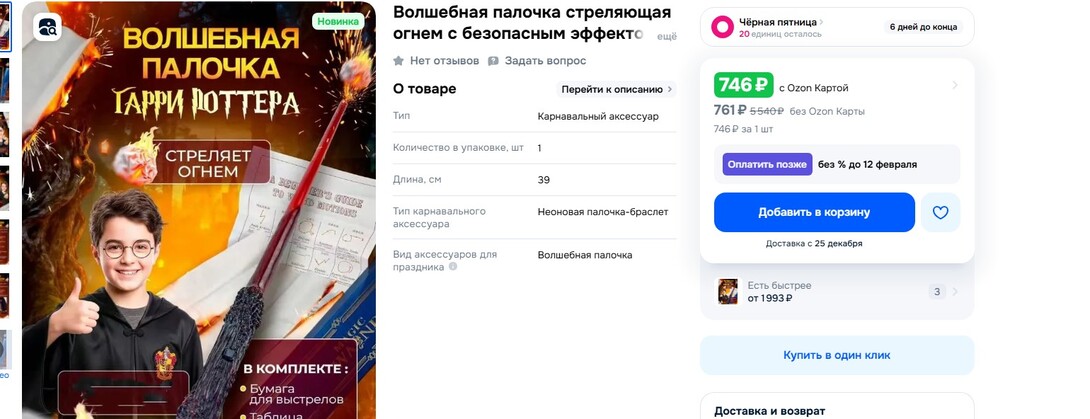Click the visual search icon on product image
The width and height of the screenshot is (1090, 419).
[47, 27]
